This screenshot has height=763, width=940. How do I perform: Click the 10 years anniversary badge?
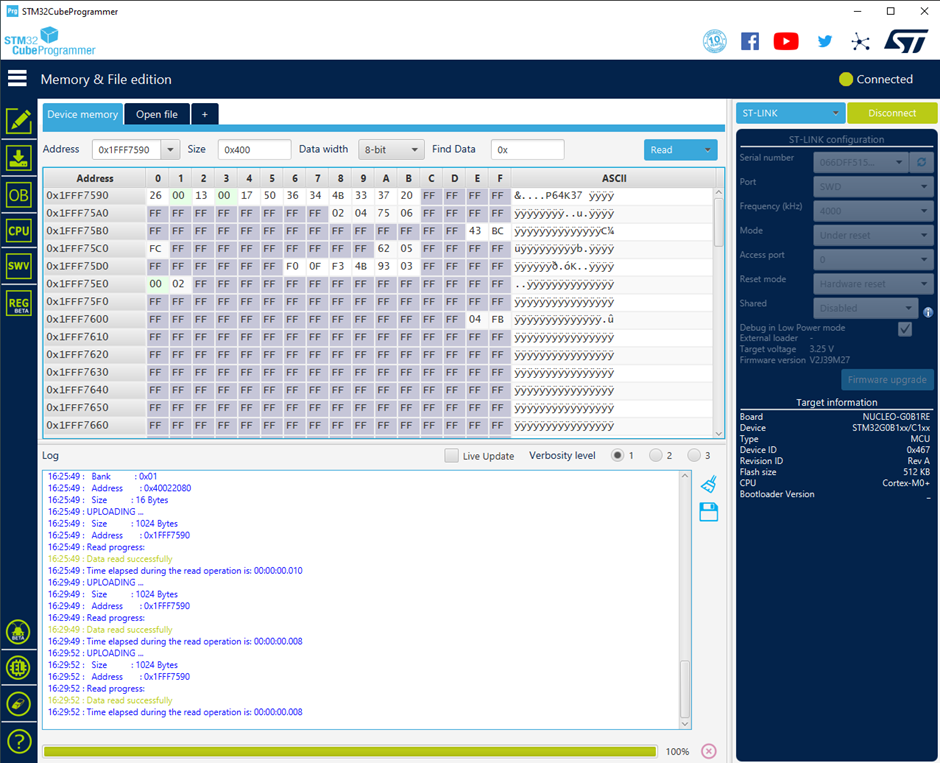pyautogui.click(x=715, y=41)
